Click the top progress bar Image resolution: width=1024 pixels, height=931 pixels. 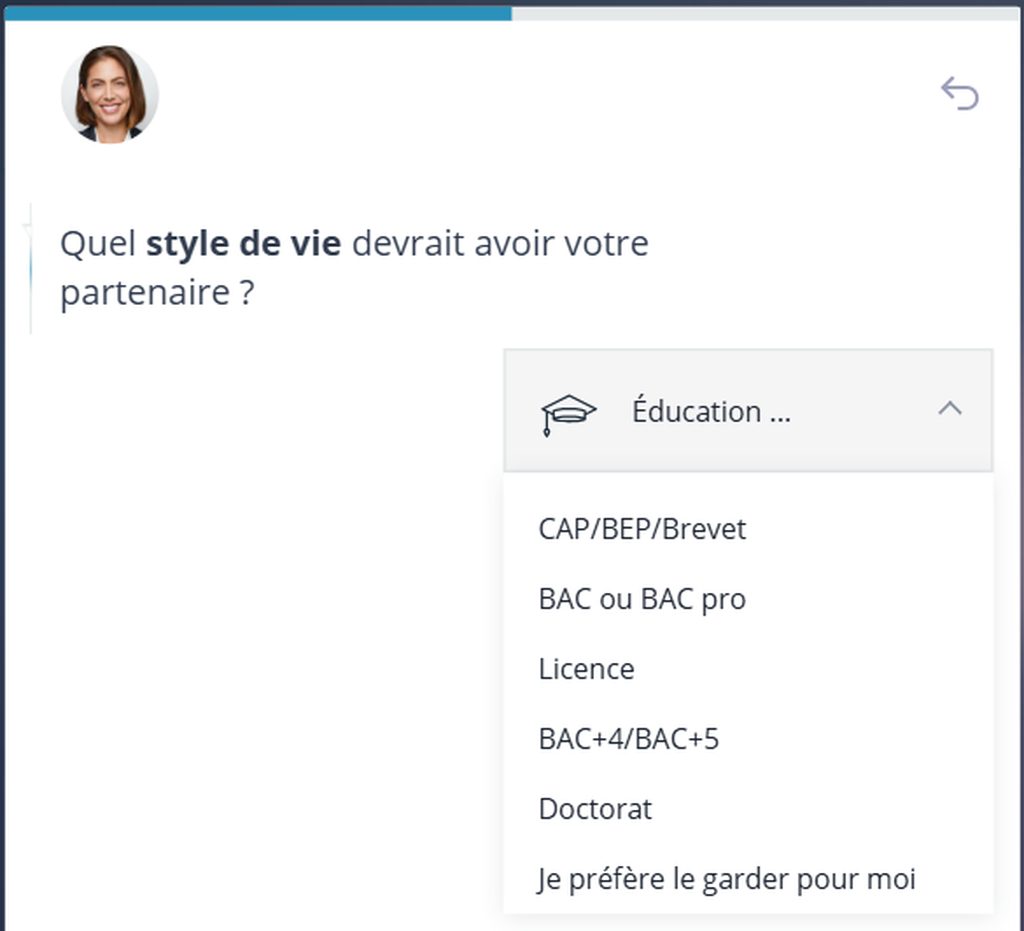click(x=511, y=12)
